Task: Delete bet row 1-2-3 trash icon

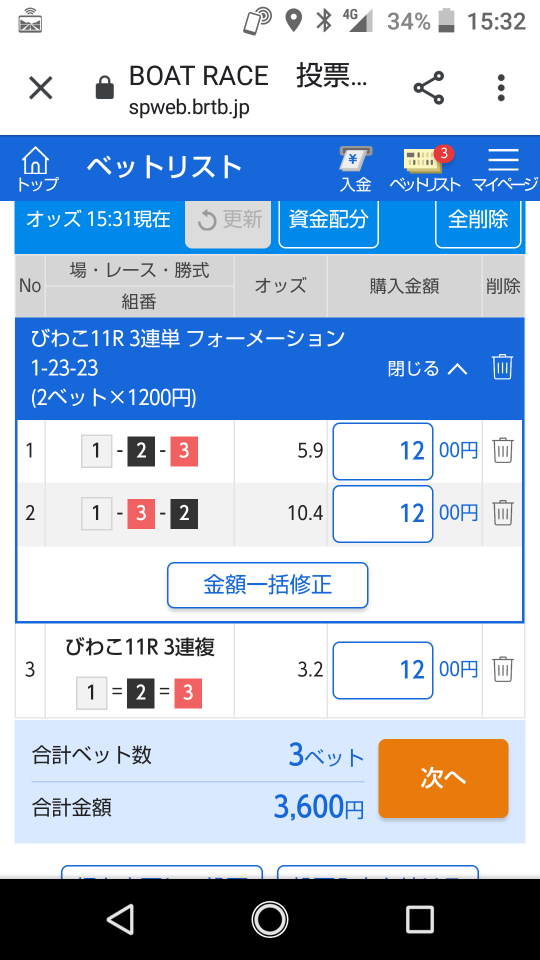Action: (x=502, y=451)
